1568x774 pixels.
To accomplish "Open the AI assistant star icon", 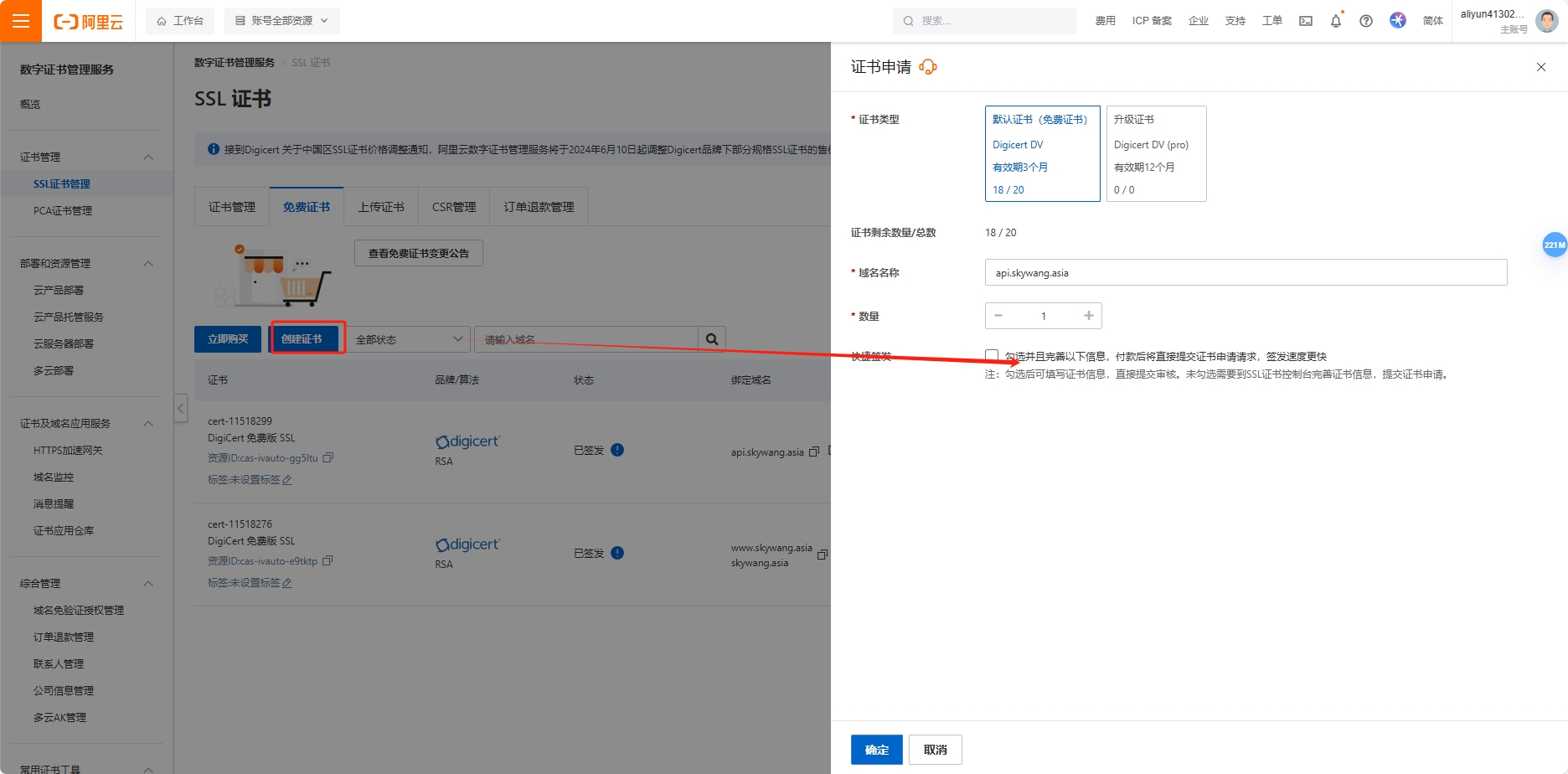I will point(1398,20).
